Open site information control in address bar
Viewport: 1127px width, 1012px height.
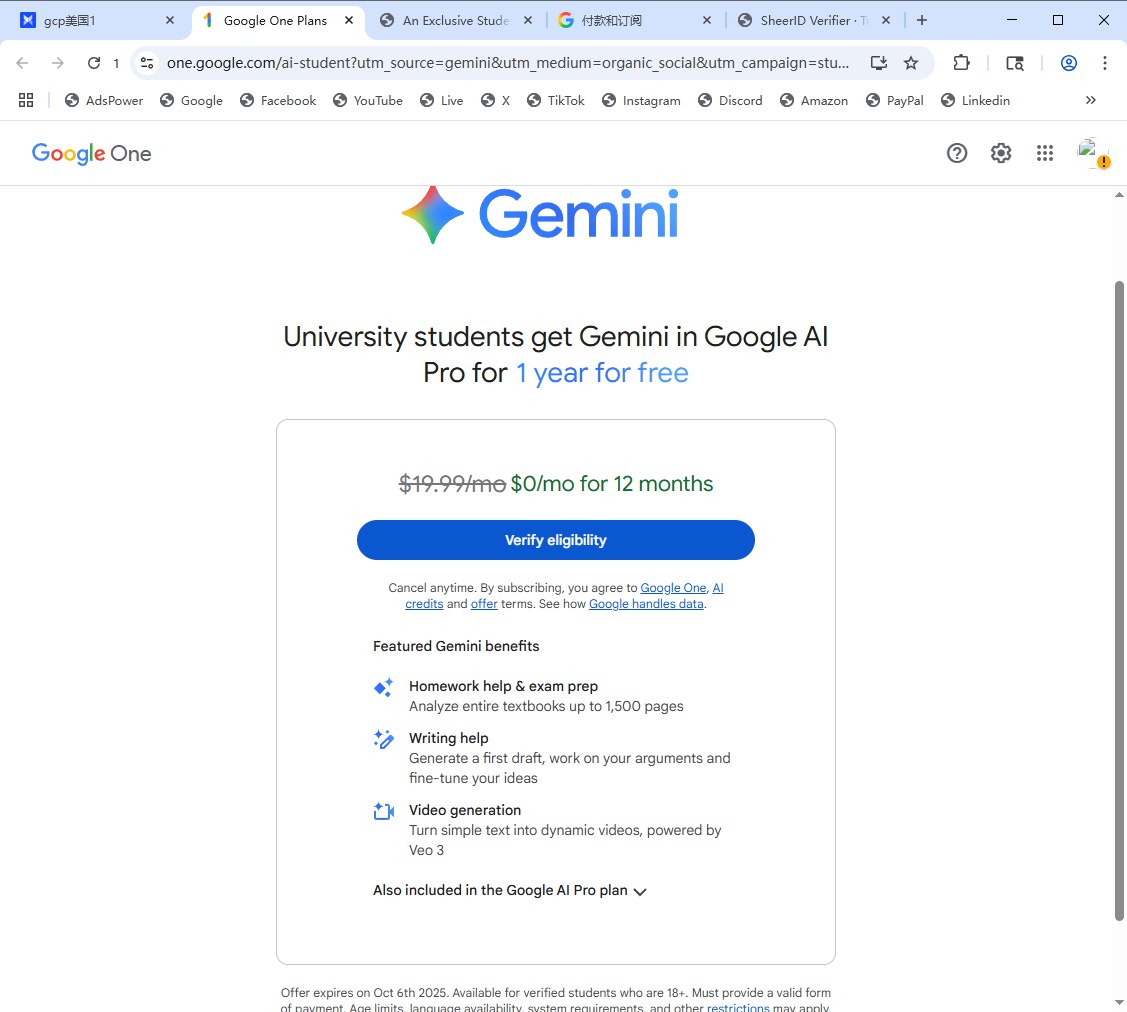tap(147, 63)
